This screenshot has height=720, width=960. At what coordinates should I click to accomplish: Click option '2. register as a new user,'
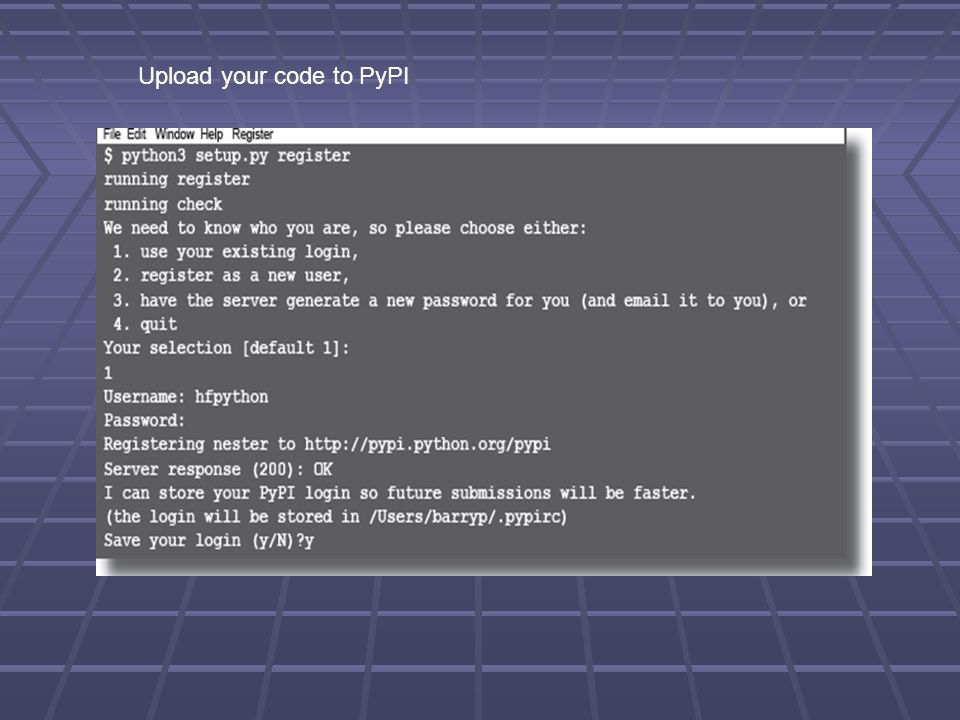click(231, 276)
